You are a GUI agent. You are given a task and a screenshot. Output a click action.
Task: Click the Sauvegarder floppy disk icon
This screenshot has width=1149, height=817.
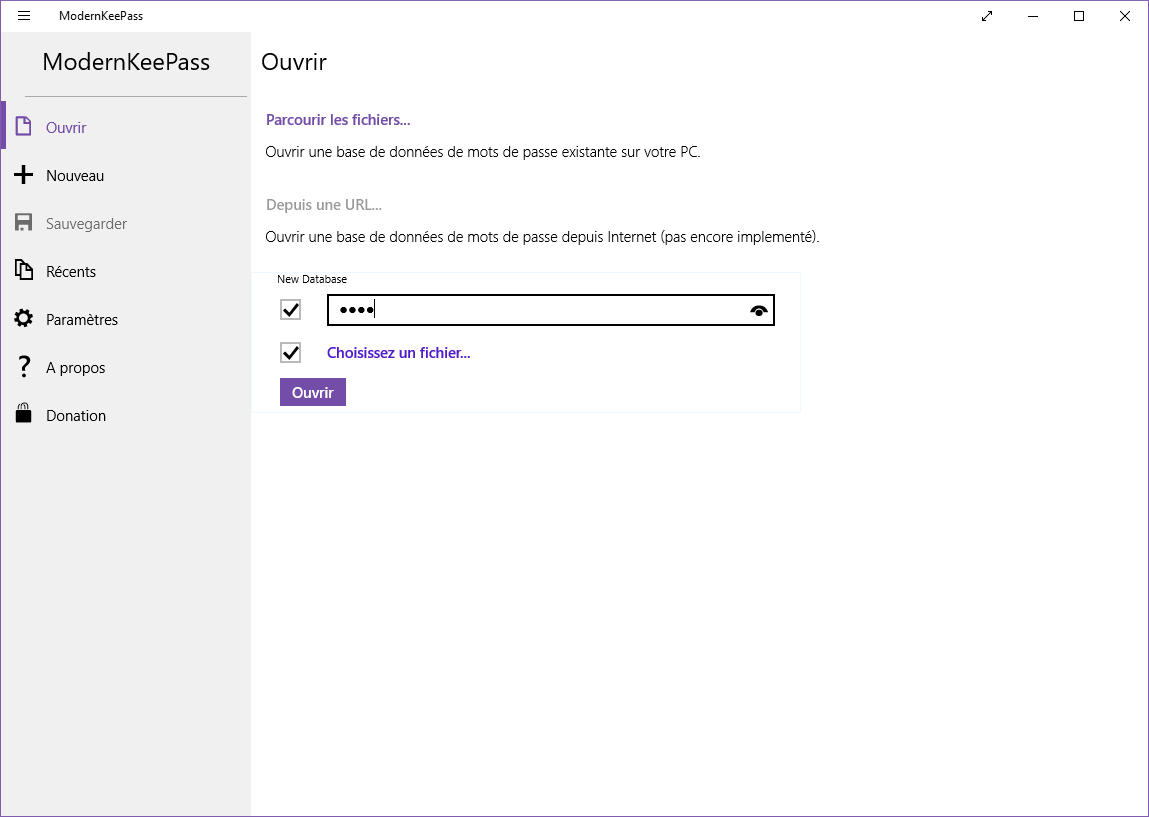(24, 224)
